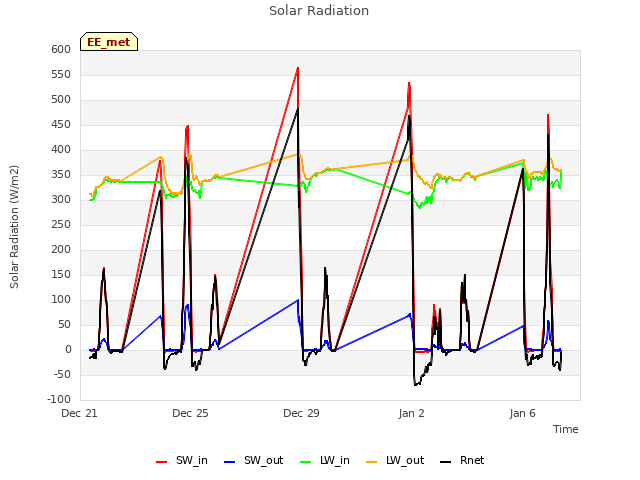The height and width of the screenshot is (480, 640).
Task: Click the 600 y-axis tick label
Action: click(x=61, y=49)
